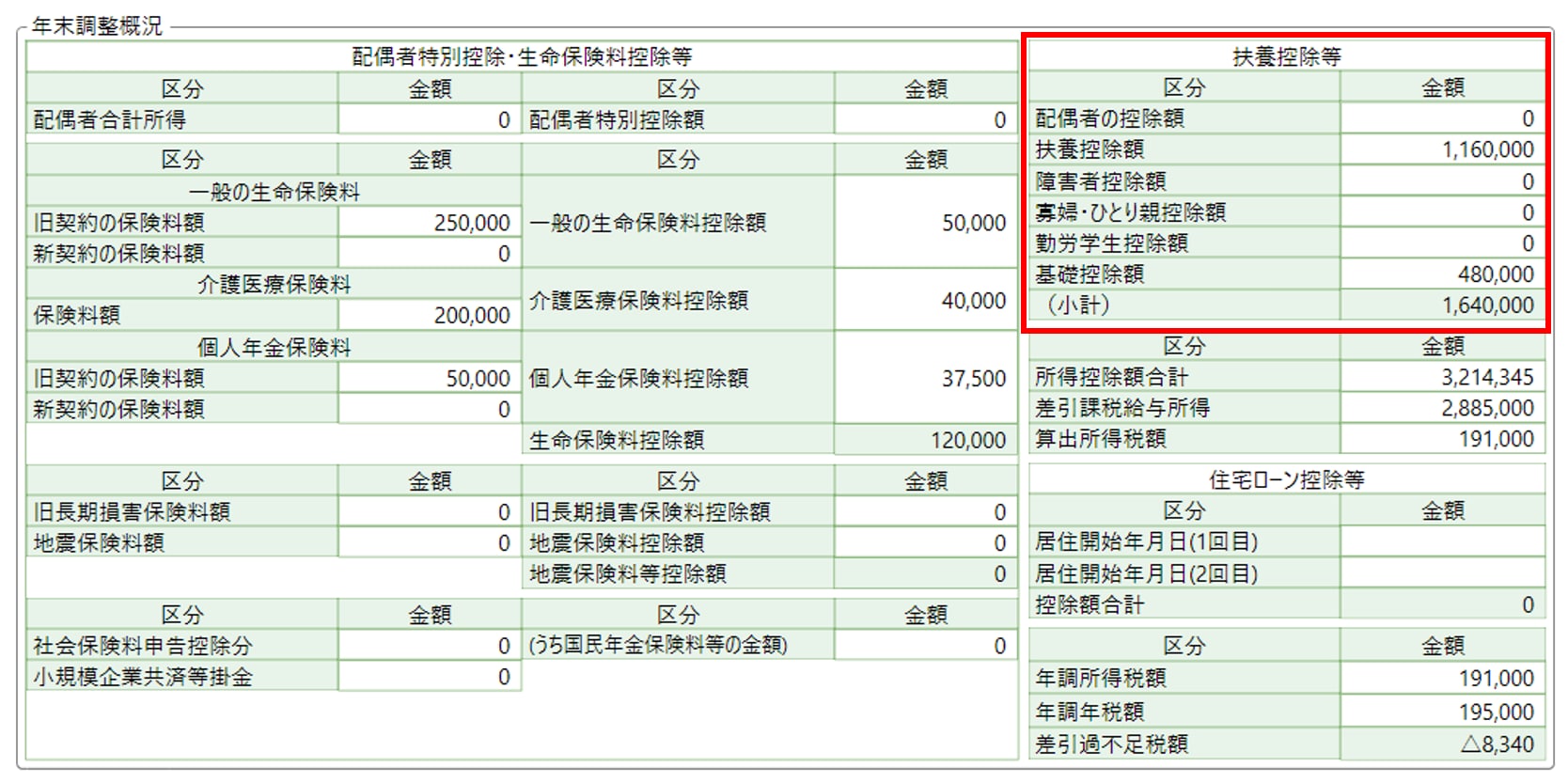
Task: Click 旧契約の保険料額 value 250,000
Action: pos(430,222)
